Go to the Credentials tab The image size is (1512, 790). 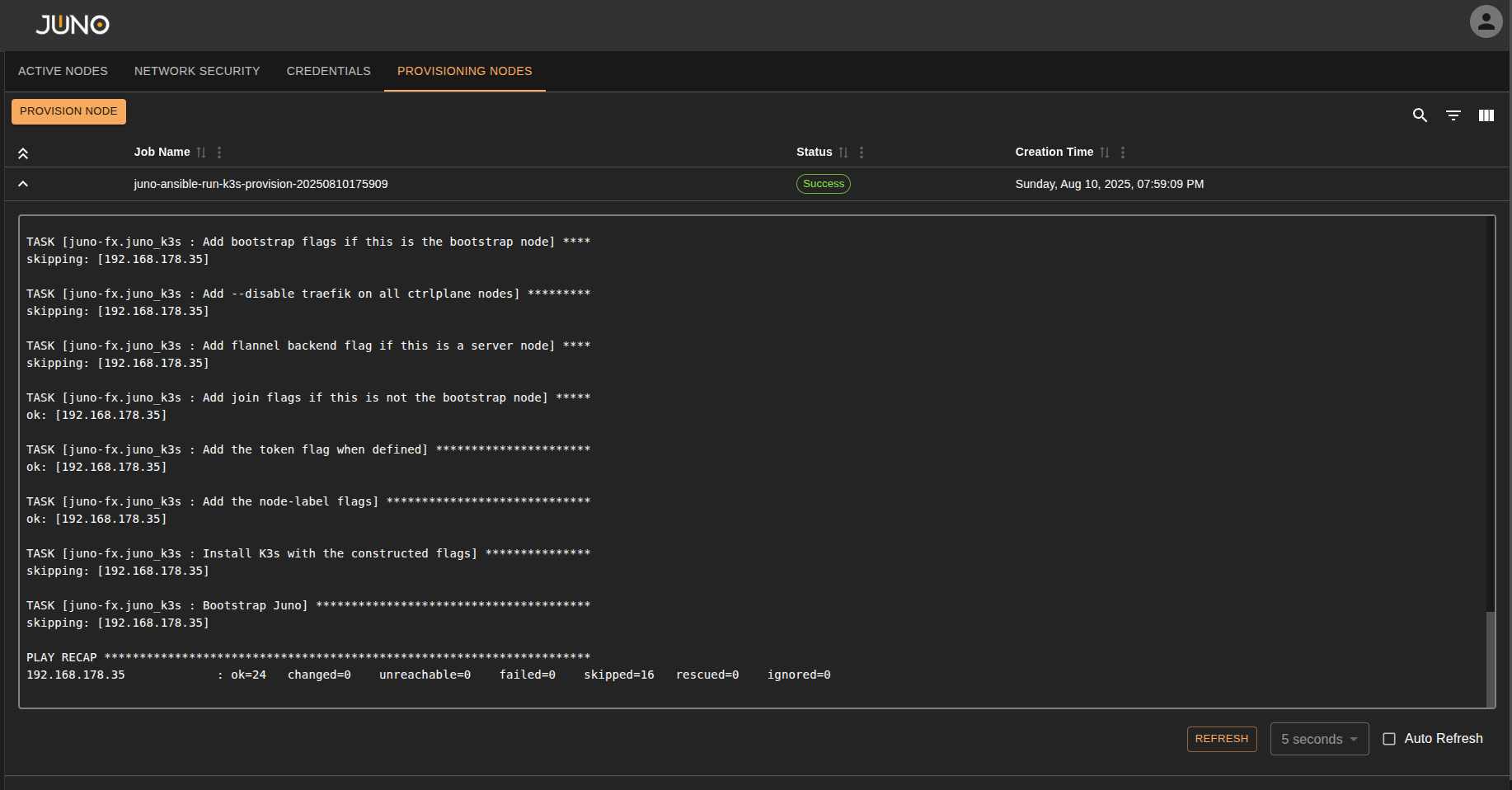click(x=328, y=71)
